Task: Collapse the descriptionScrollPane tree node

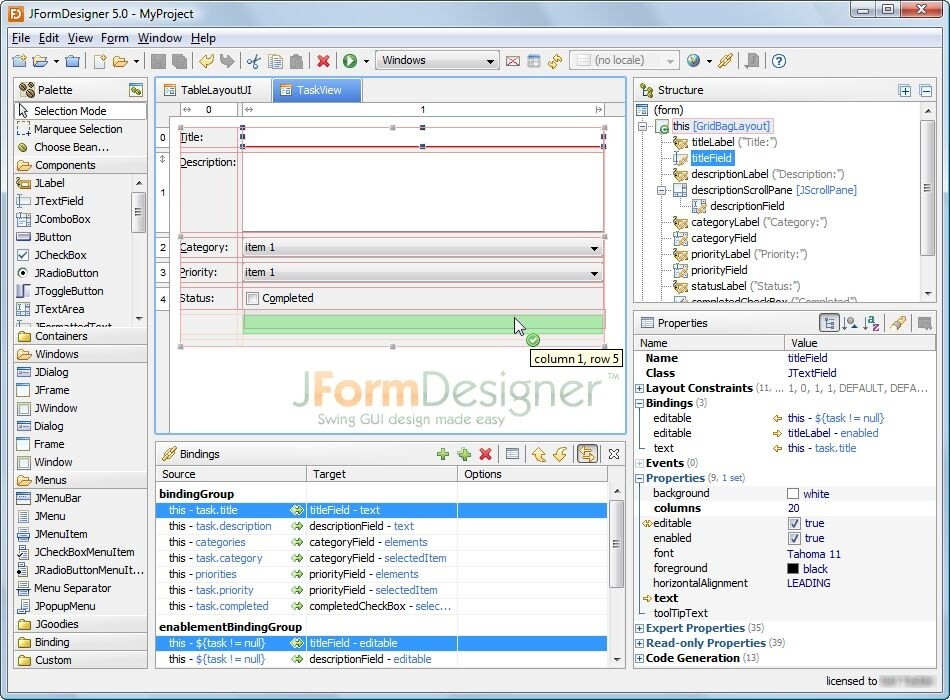Action: (663, 190)
